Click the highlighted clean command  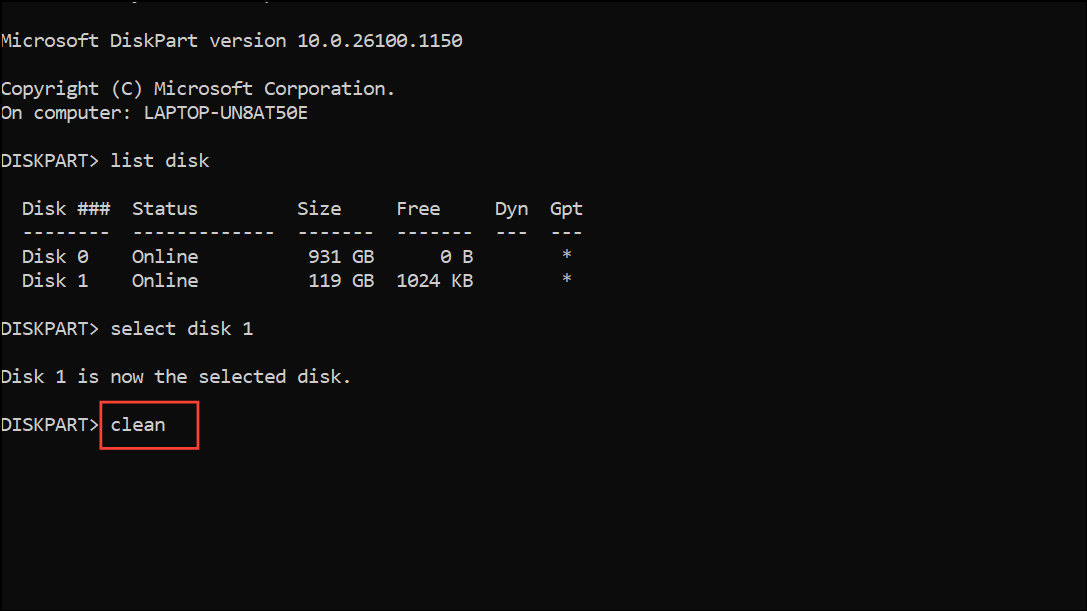(x=138, y=425)
